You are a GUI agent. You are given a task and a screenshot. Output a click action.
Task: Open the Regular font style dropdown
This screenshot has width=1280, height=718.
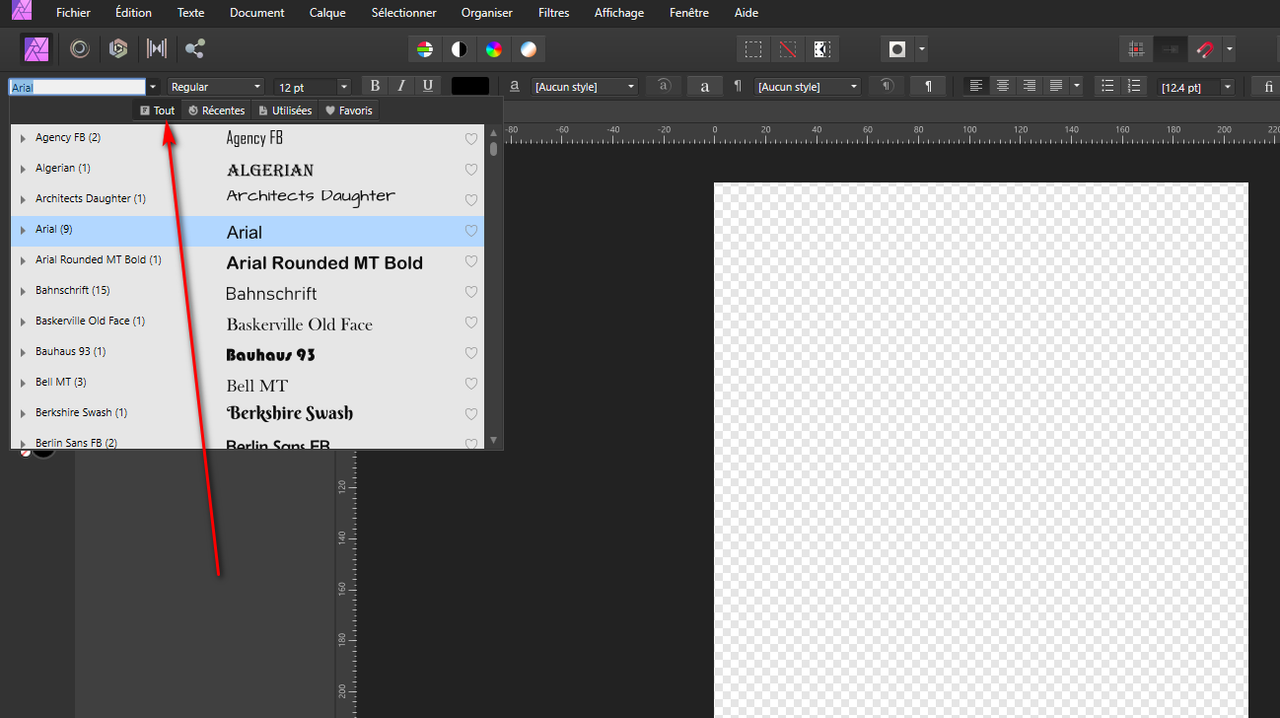216,87
